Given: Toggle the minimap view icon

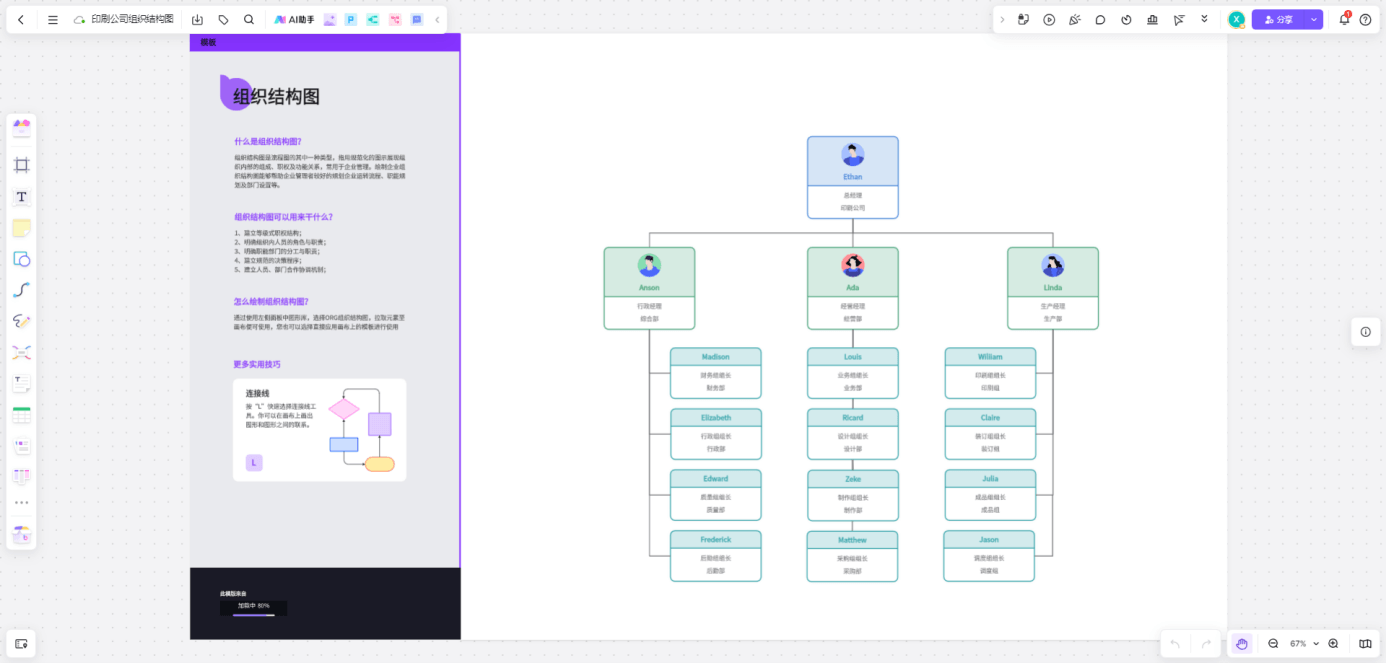Looking at the screenshot, I should 1365,643.
